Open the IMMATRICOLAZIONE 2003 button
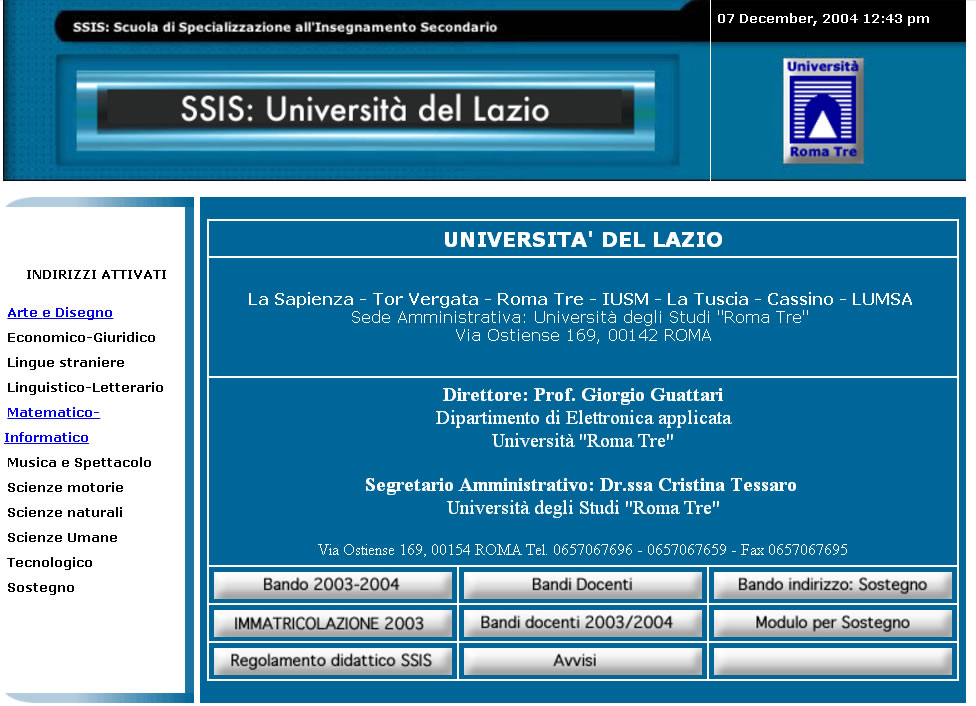 click(332, 623)
